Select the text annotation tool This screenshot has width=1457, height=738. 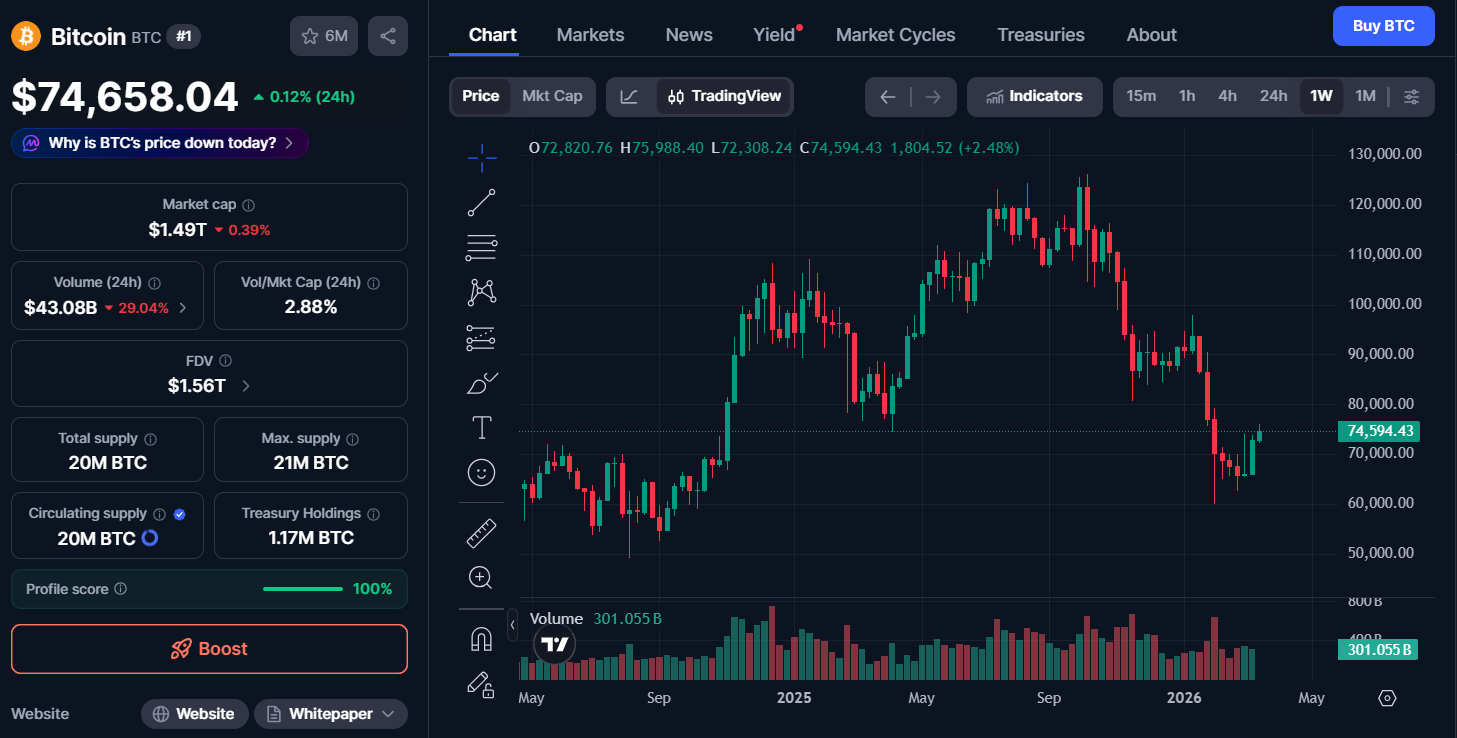[481, 428]
